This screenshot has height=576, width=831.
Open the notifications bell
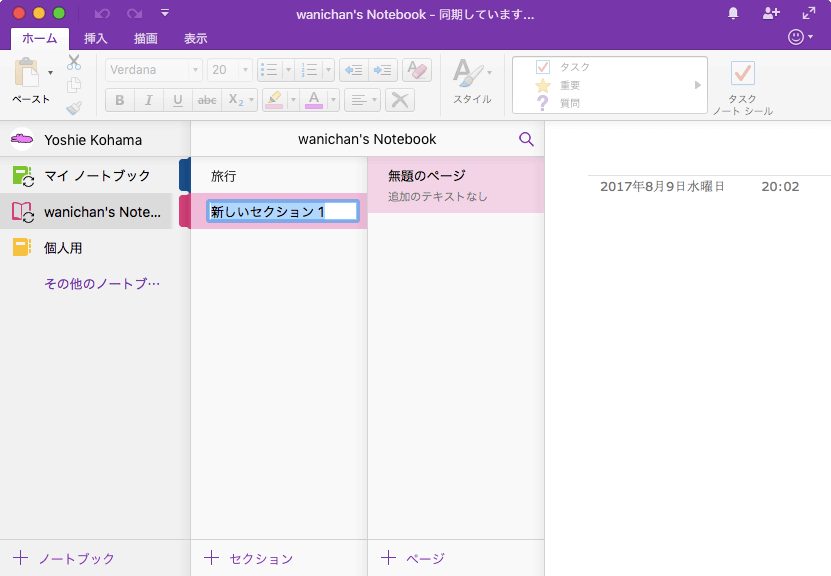[733, 13]
